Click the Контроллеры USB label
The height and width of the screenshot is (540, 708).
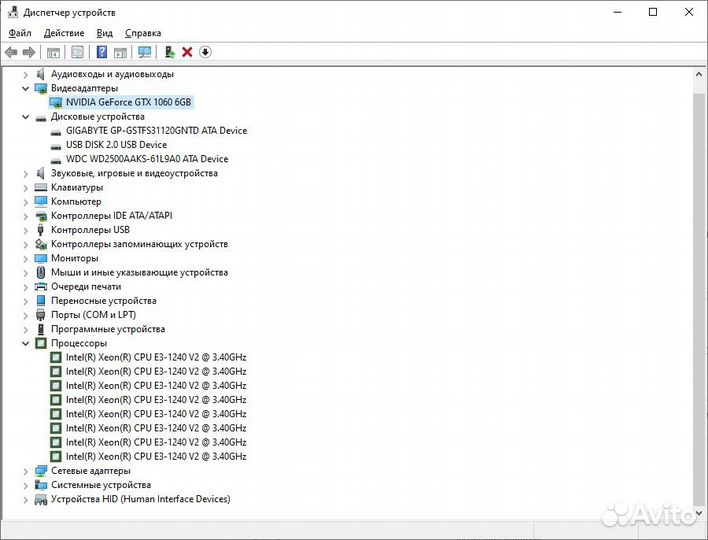pyautogui.click(x=90, y=230)
